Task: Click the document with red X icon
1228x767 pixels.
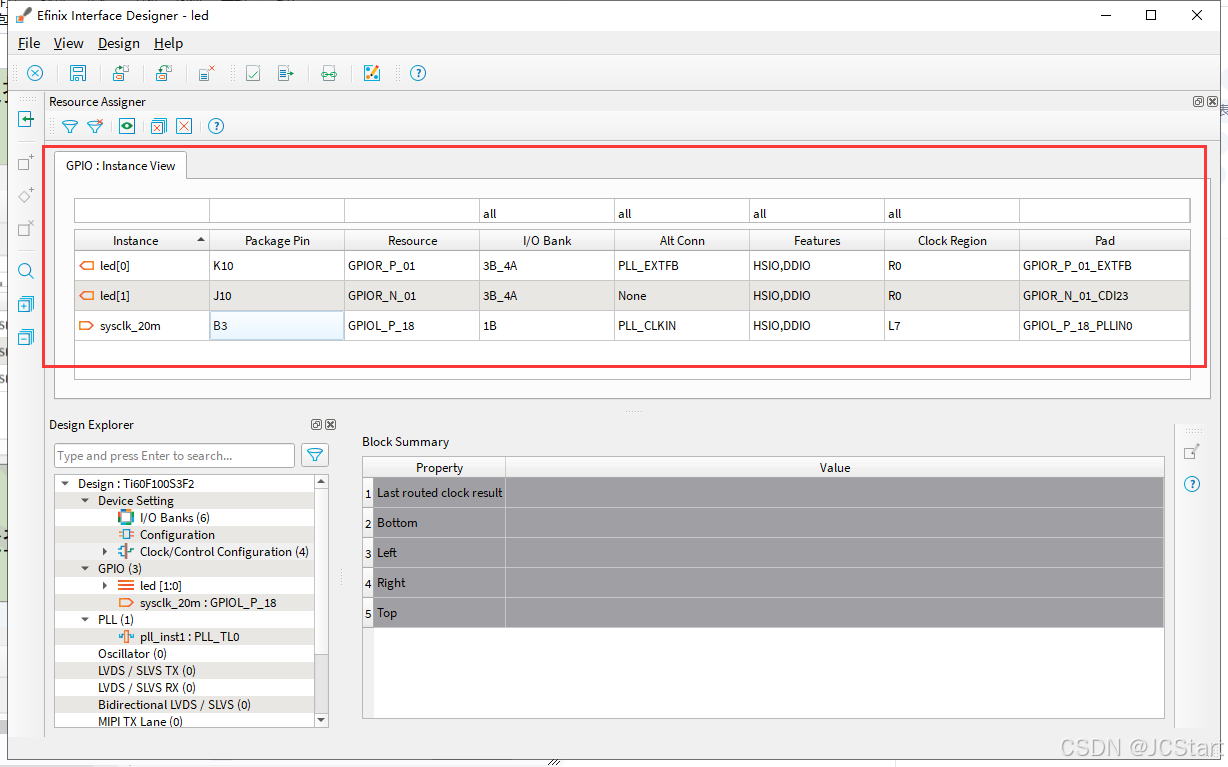Action: click(207, 73)
